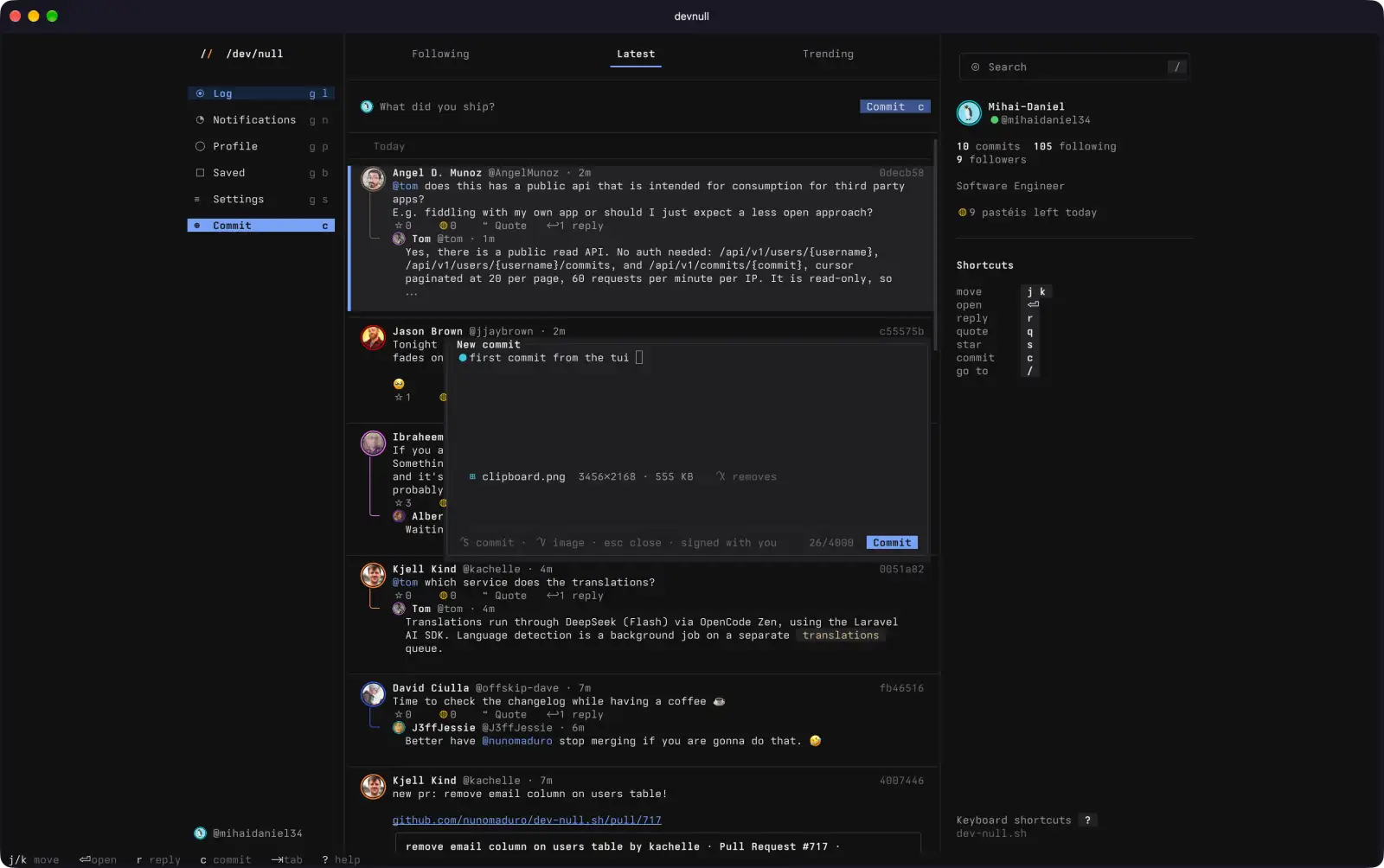
Task: Click Quote on Kjell Kind's translations post
Action: point(504,596)
